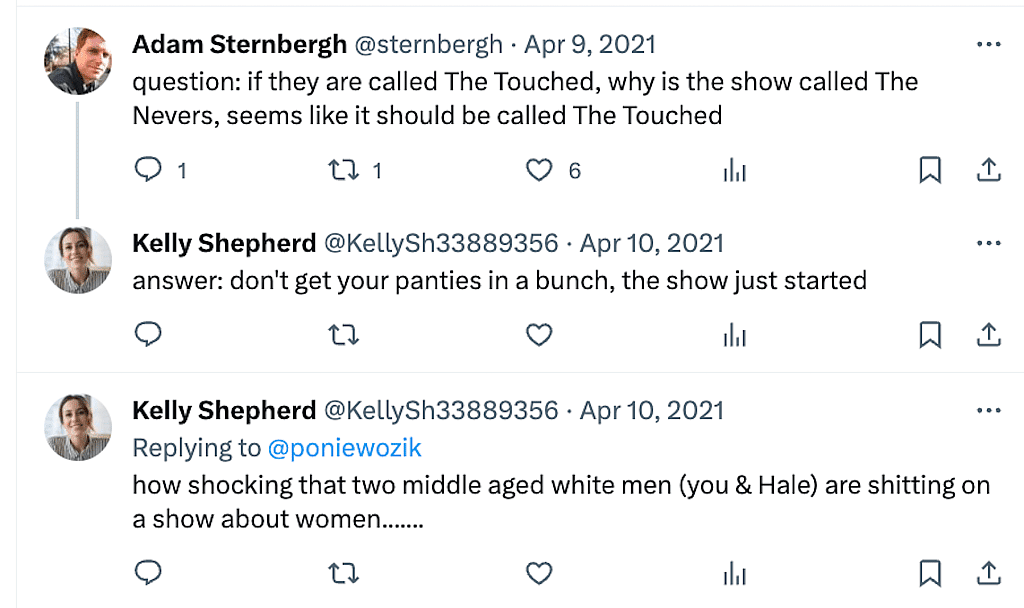Open more menu on Kelly's 'answer' tweet
Screen dimensions: 1024x608
(x=988, y=244)
